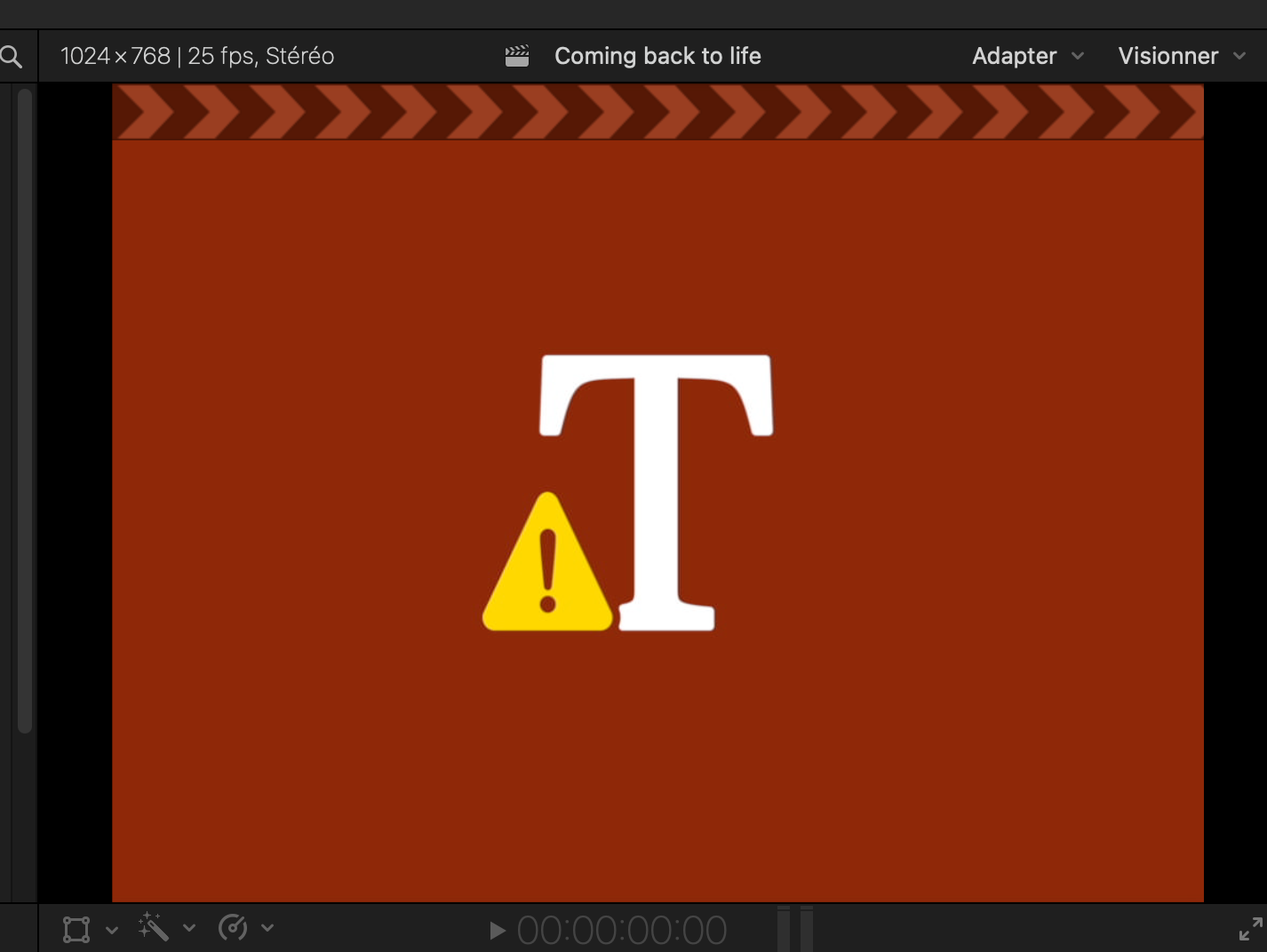Screen dimensions: 1267x952
Task: Click the search magnifier icon
Action: tap(12, 57)
